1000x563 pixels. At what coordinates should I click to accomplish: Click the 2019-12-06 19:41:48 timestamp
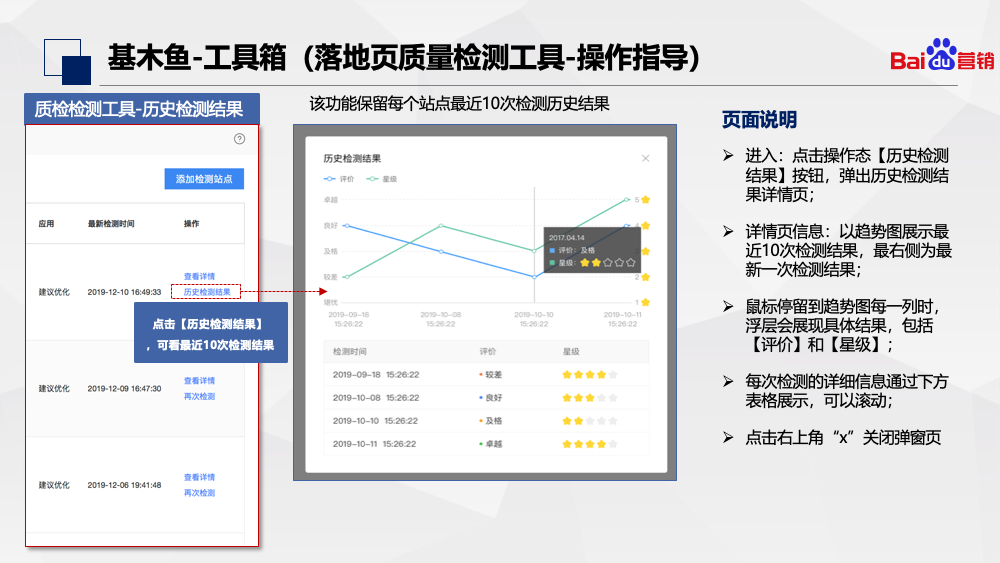click(x=124, y=485)
